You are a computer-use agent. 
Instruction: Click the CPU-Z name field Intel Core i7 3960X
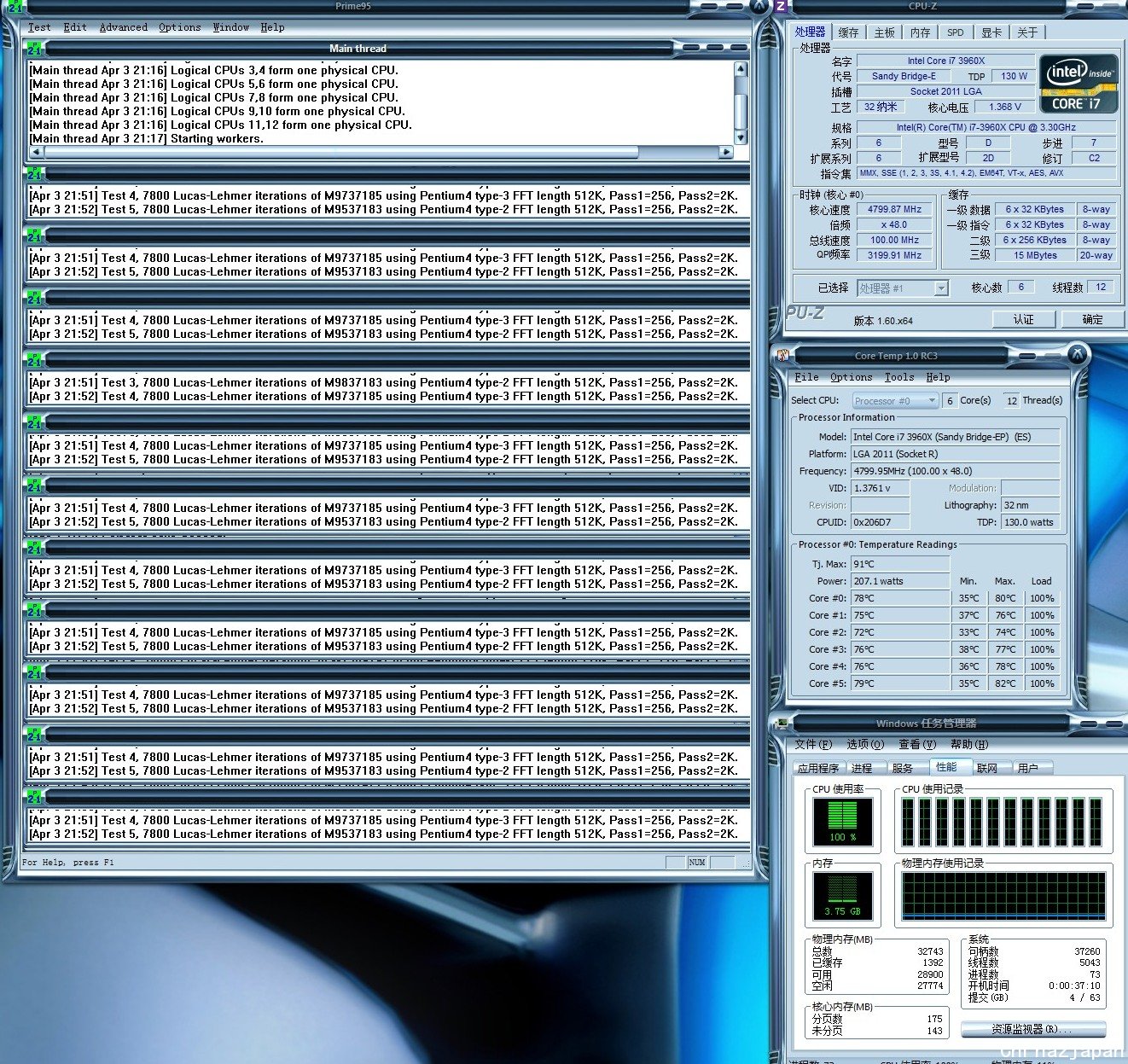coord(945,61)
